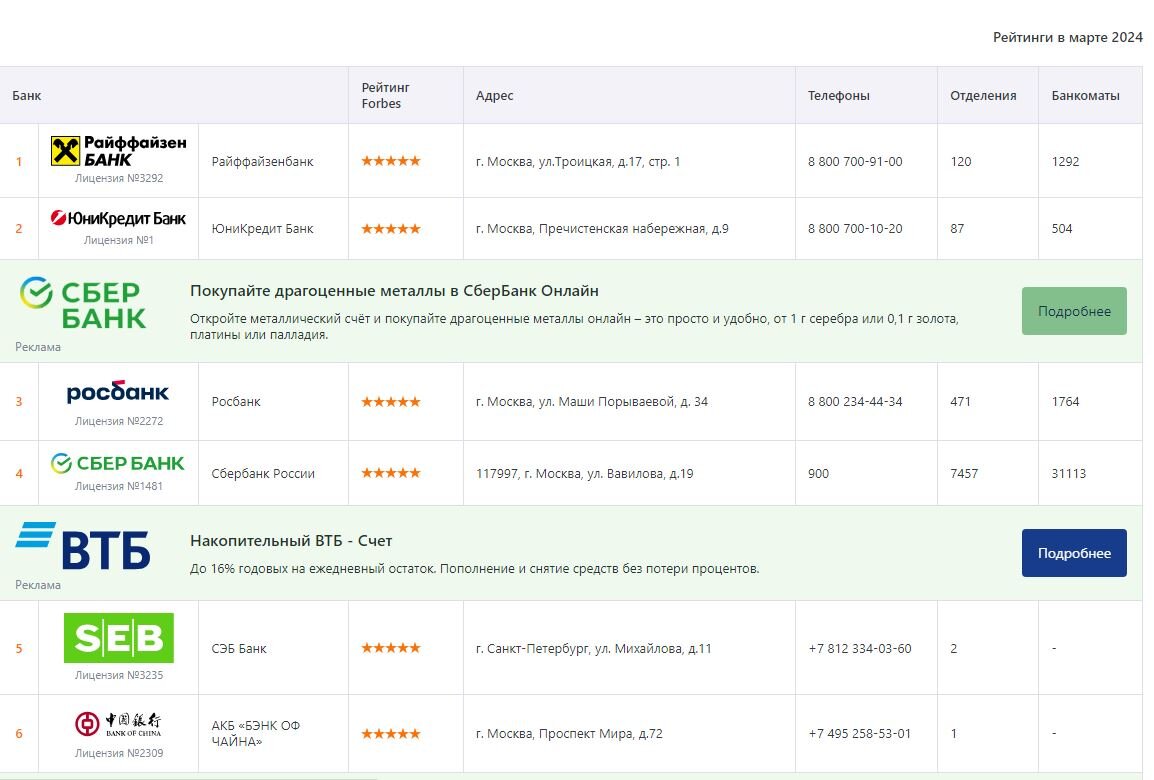The image size is (1154, 780).
Task: Click SEB Bank star rating
Action: pos(391,648)
